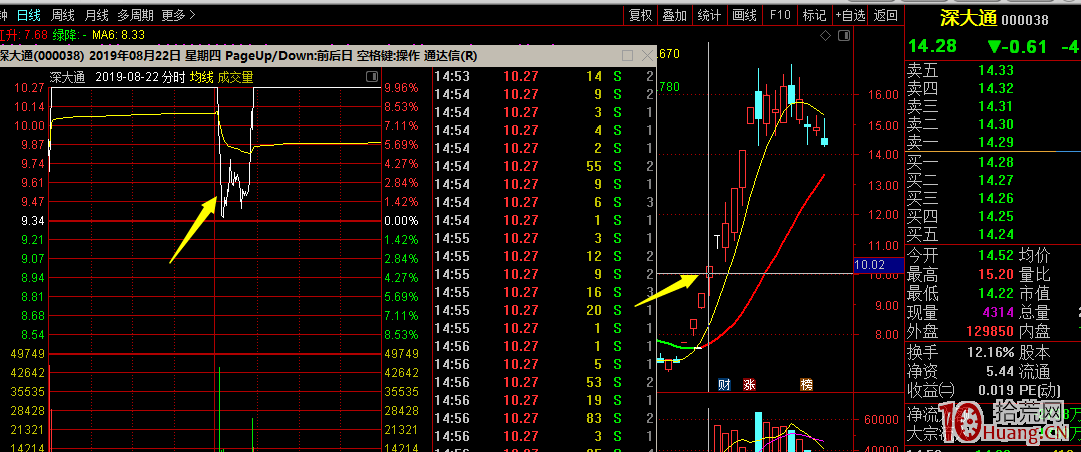Open the 画线 drawing tools
The image size is (1081, 452).
tap(745, 14)
